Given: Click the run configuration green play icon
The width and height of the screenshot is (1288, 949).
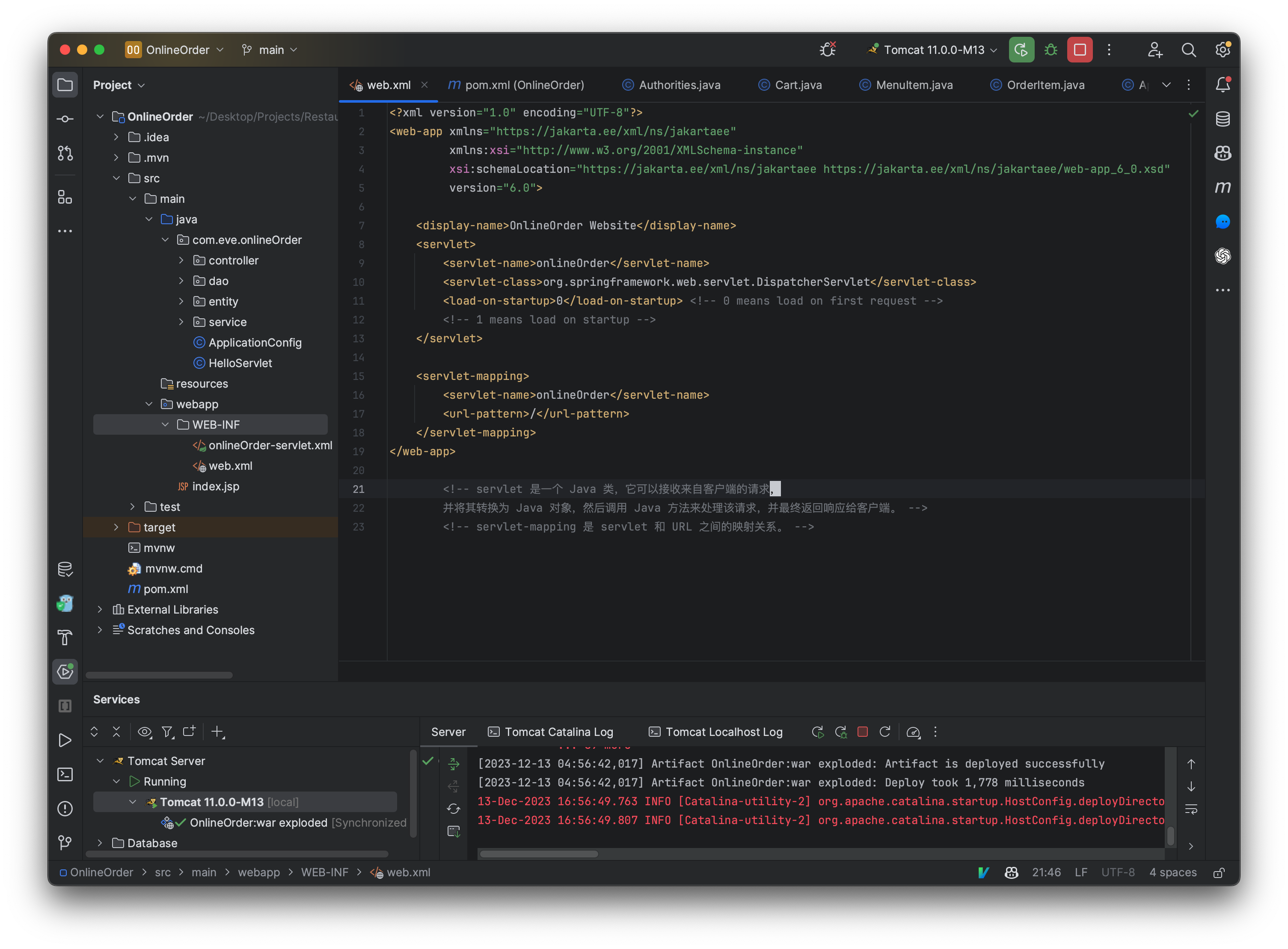Looking at the screenshot, I should point(1021,50).
